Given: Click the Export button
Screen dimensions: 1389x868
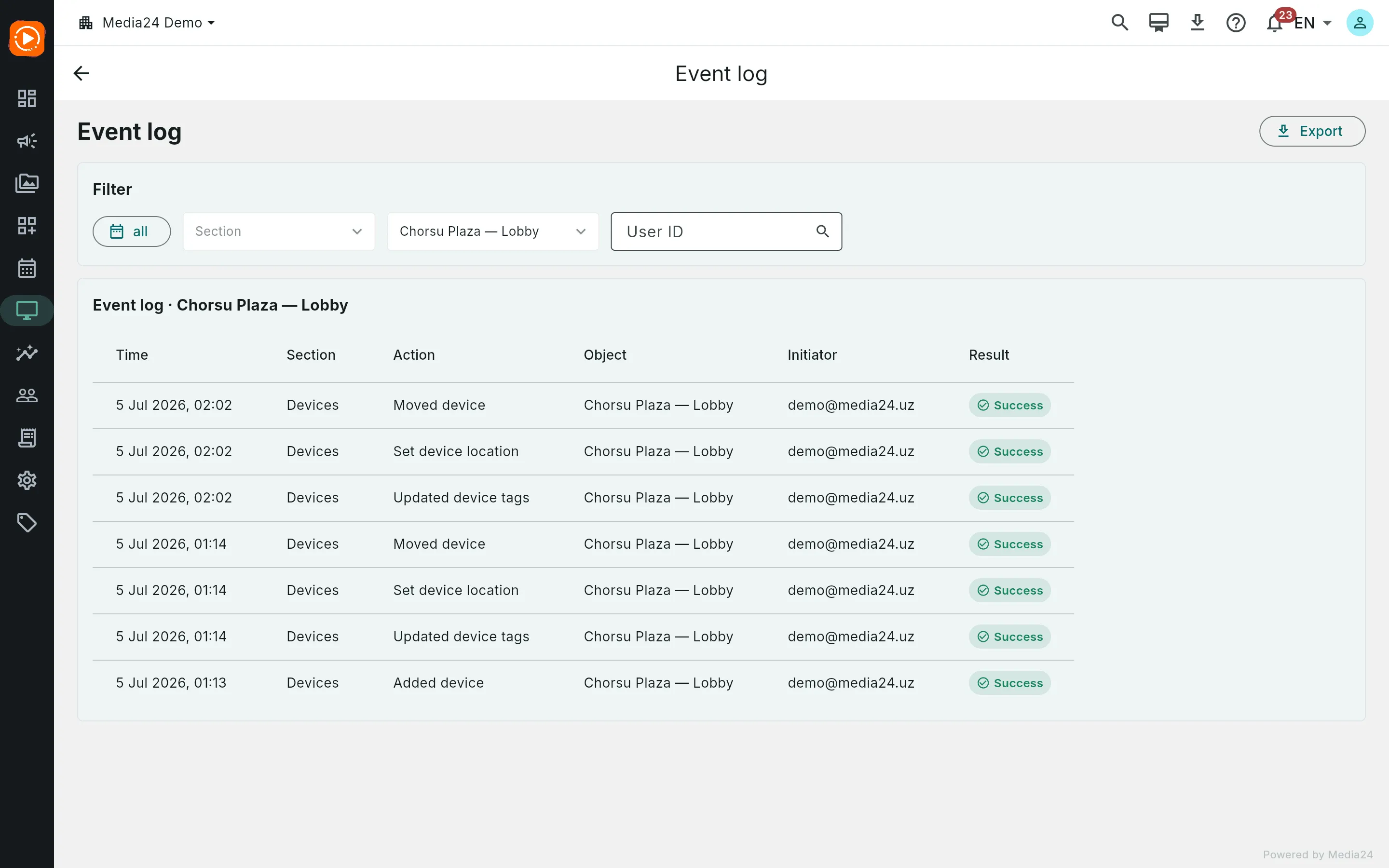Looking at the screenshot, I should pyautogui.click(x=1312, y=132).
